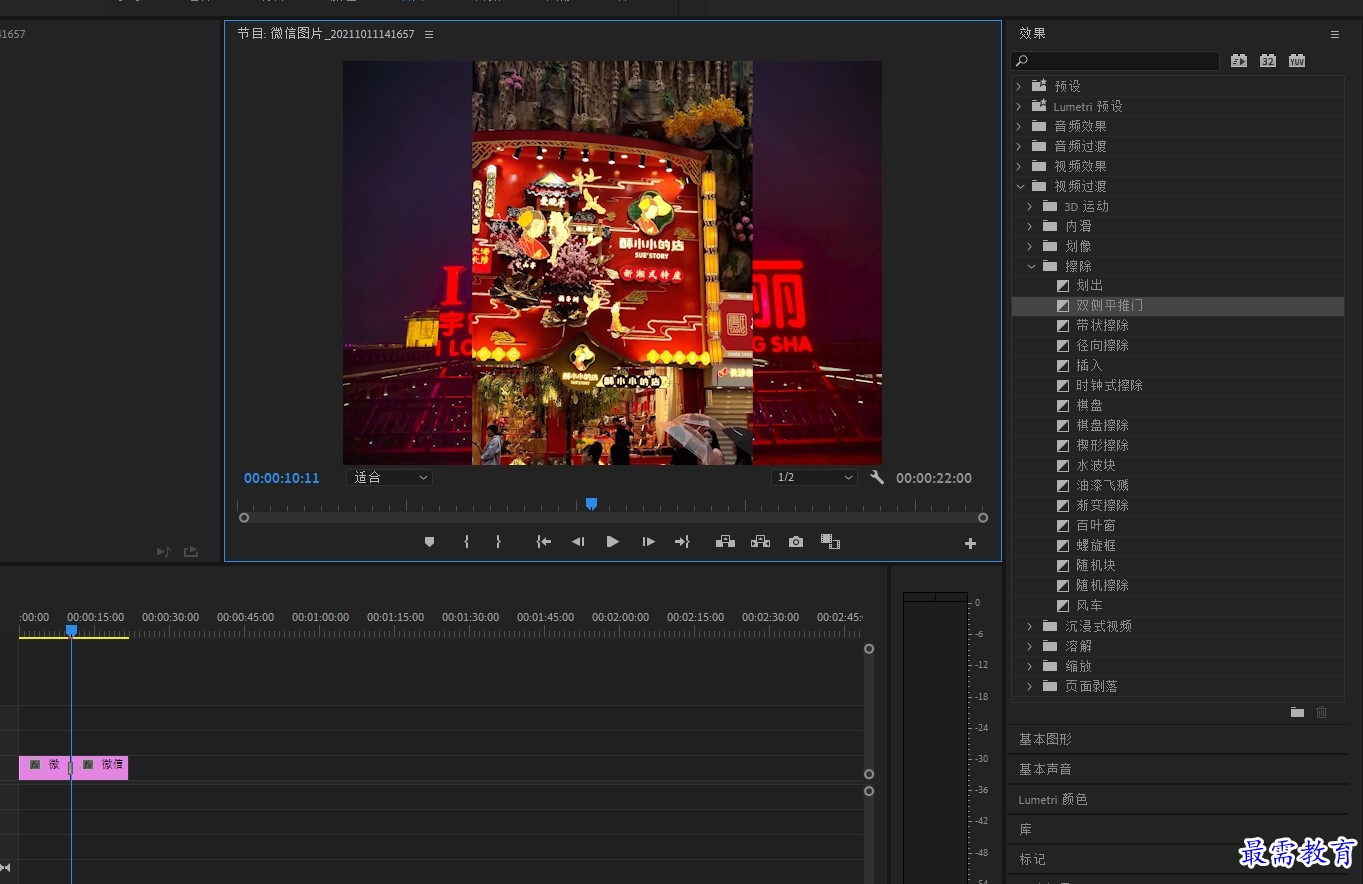
Task: Go to In point
Action: pyautogui.click(x=543, y=542)
